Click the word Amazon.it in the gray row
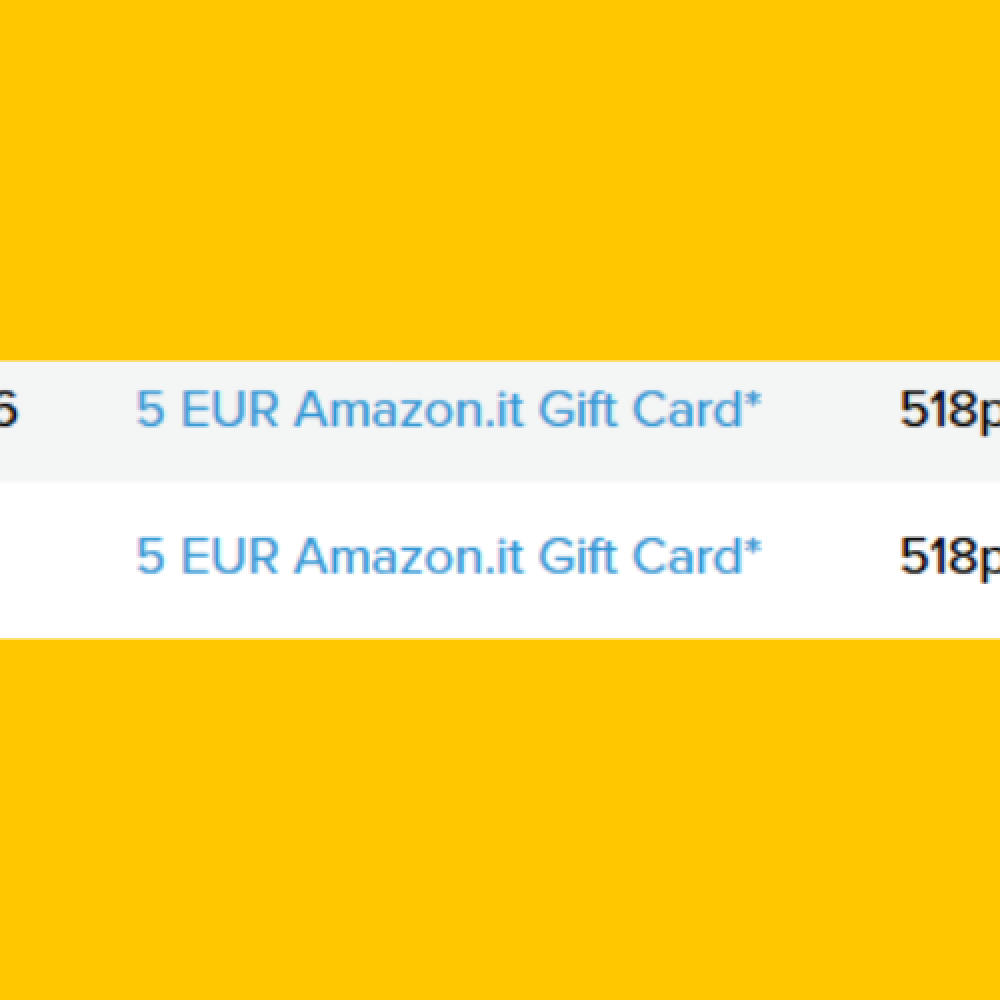Viewport: 1000px width, 1000px height. coord(410,410)
